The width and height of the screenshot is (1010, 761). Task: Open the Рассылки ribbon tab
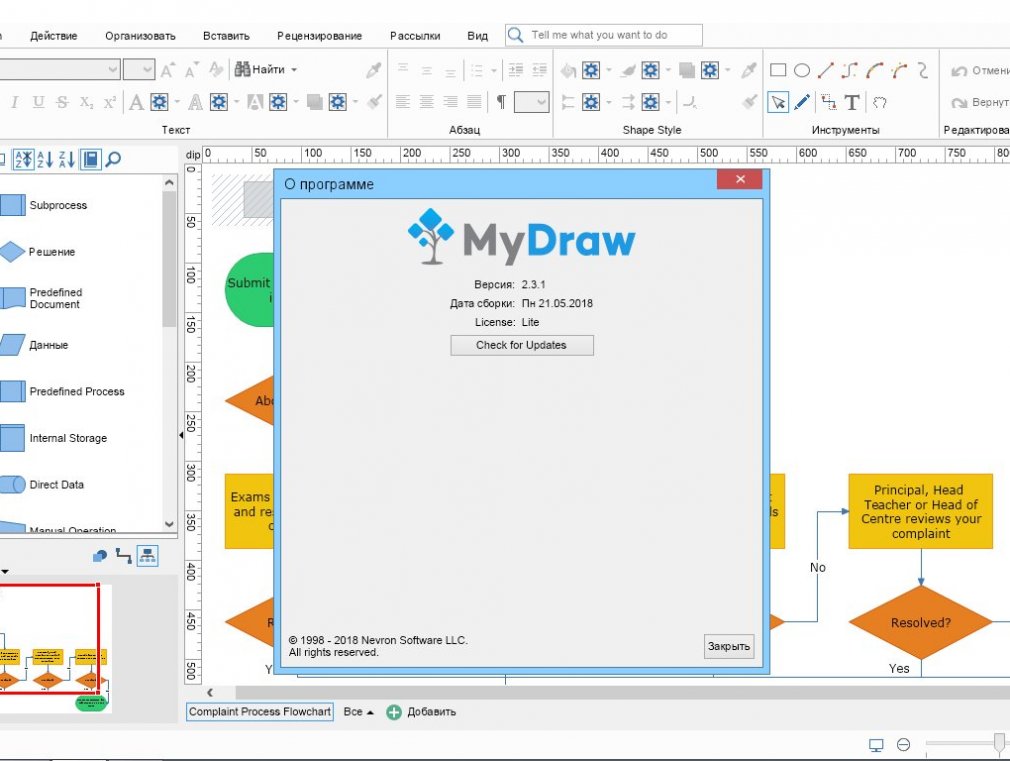[415, 36]
